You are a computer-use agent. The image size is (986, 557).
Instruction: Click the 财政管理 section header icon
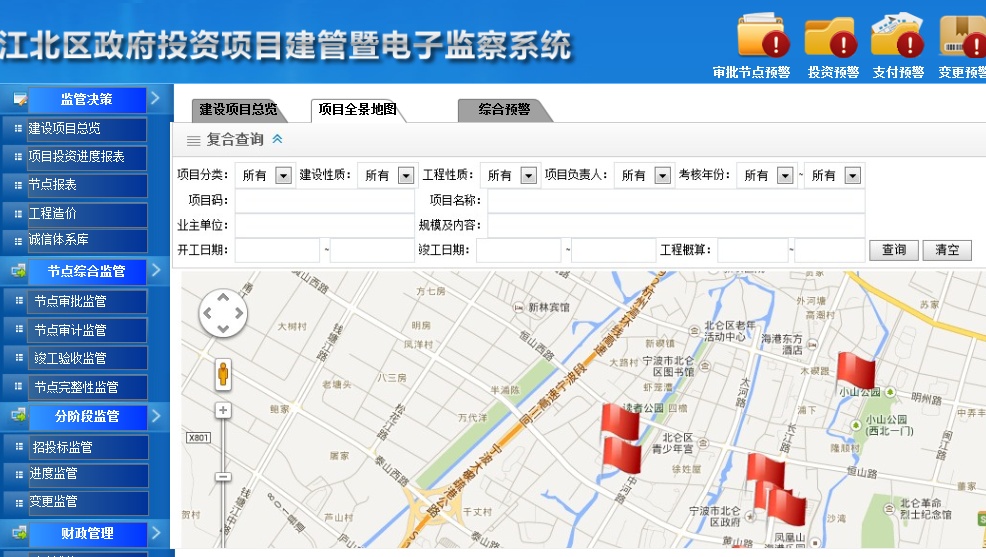[19, 532]
